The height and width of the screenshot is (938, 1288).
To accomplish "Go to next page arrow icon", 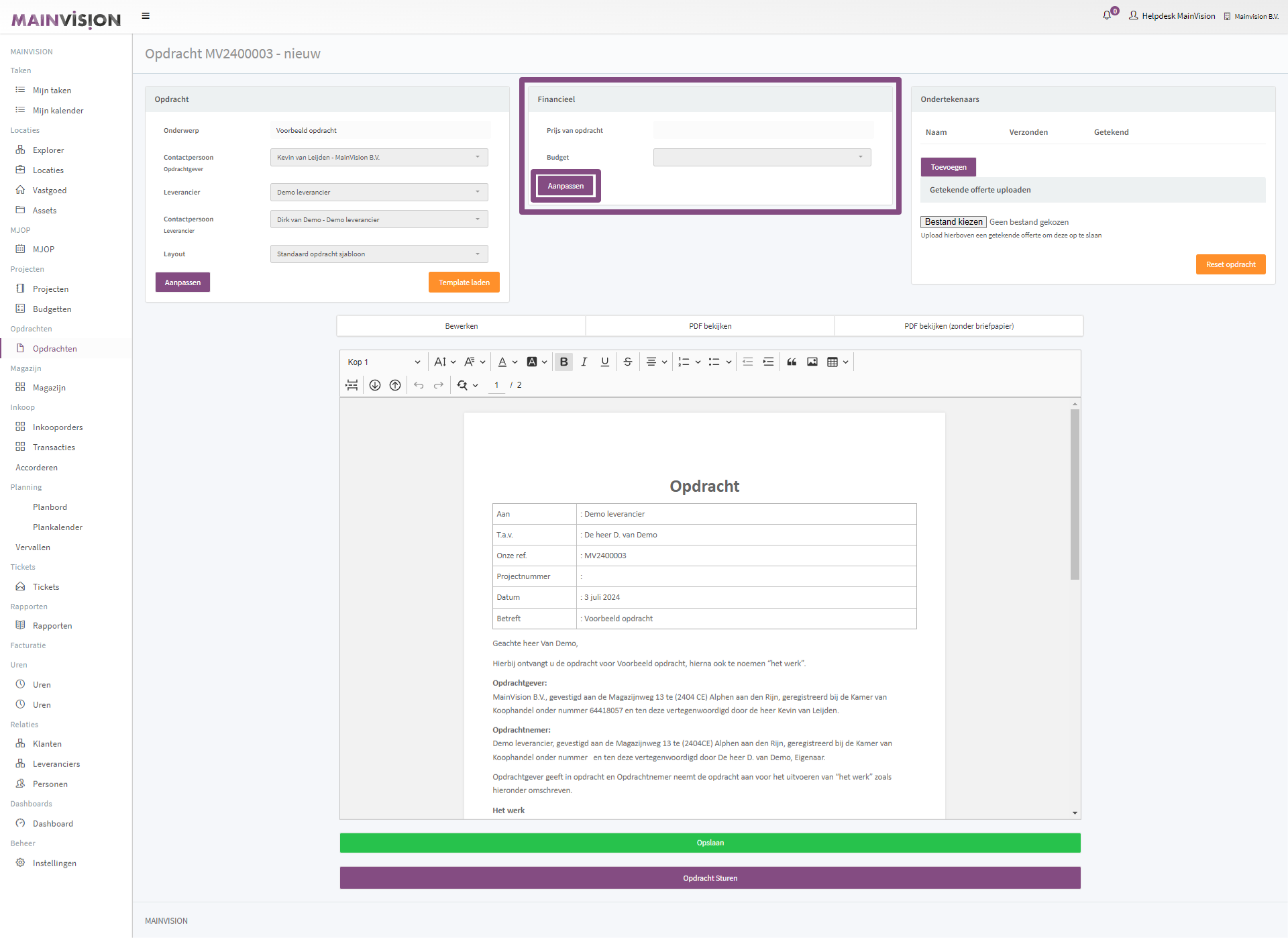I will point(375,385).
